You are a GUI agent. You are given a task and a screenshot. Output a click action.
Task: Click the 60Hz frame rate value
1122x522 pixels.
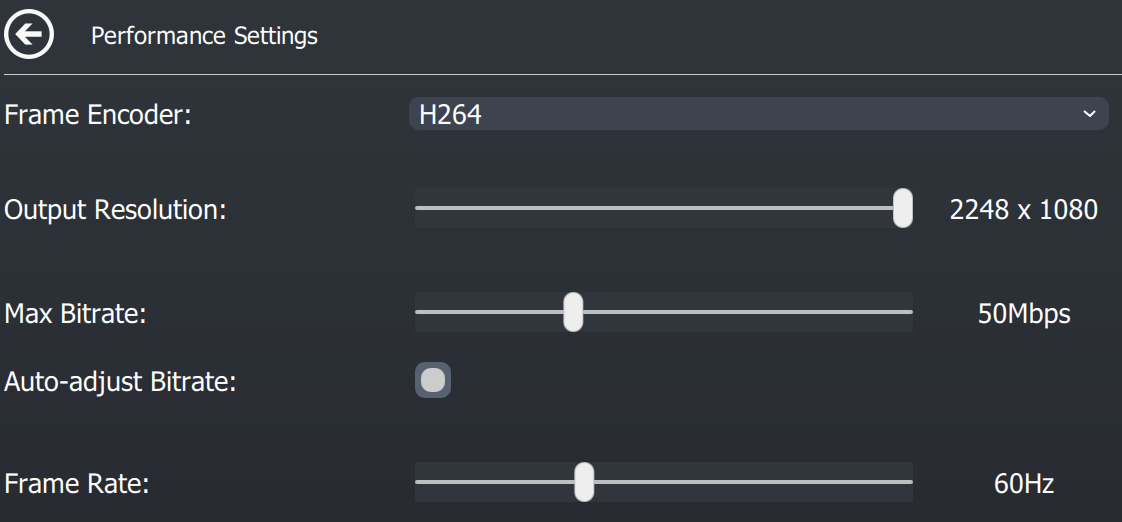click(x=1023, y=484)
